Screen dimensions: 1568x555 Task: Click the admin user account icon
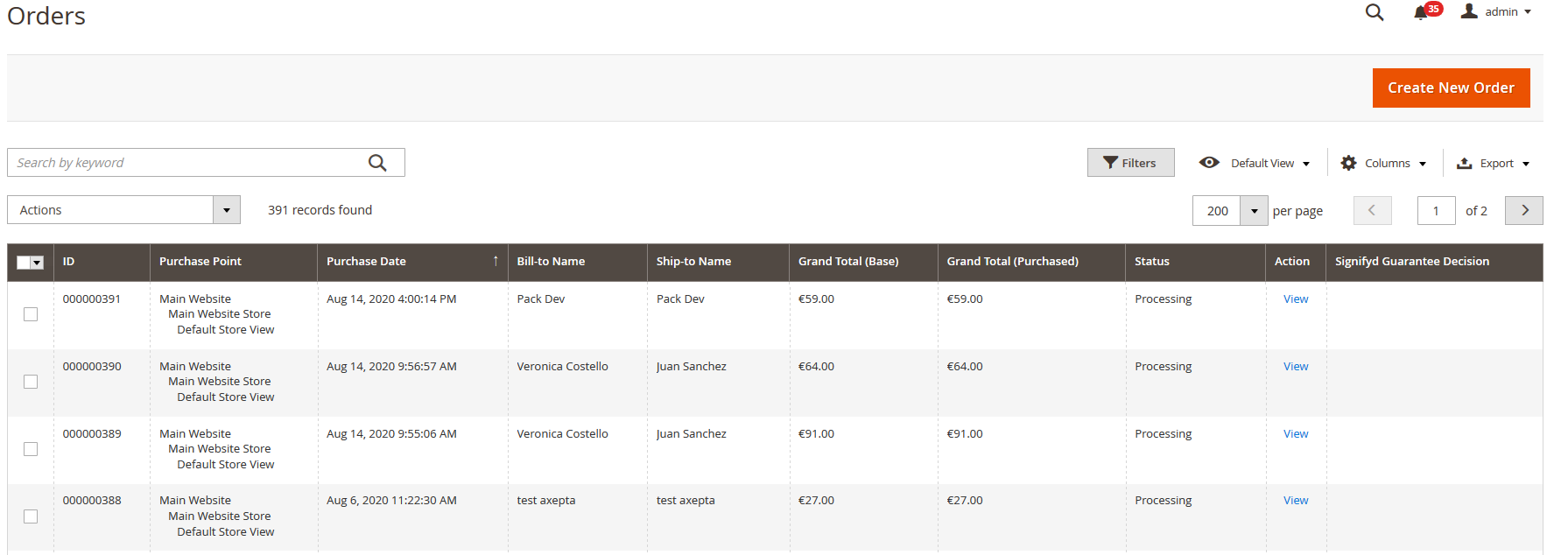[x=1469, y=11]
